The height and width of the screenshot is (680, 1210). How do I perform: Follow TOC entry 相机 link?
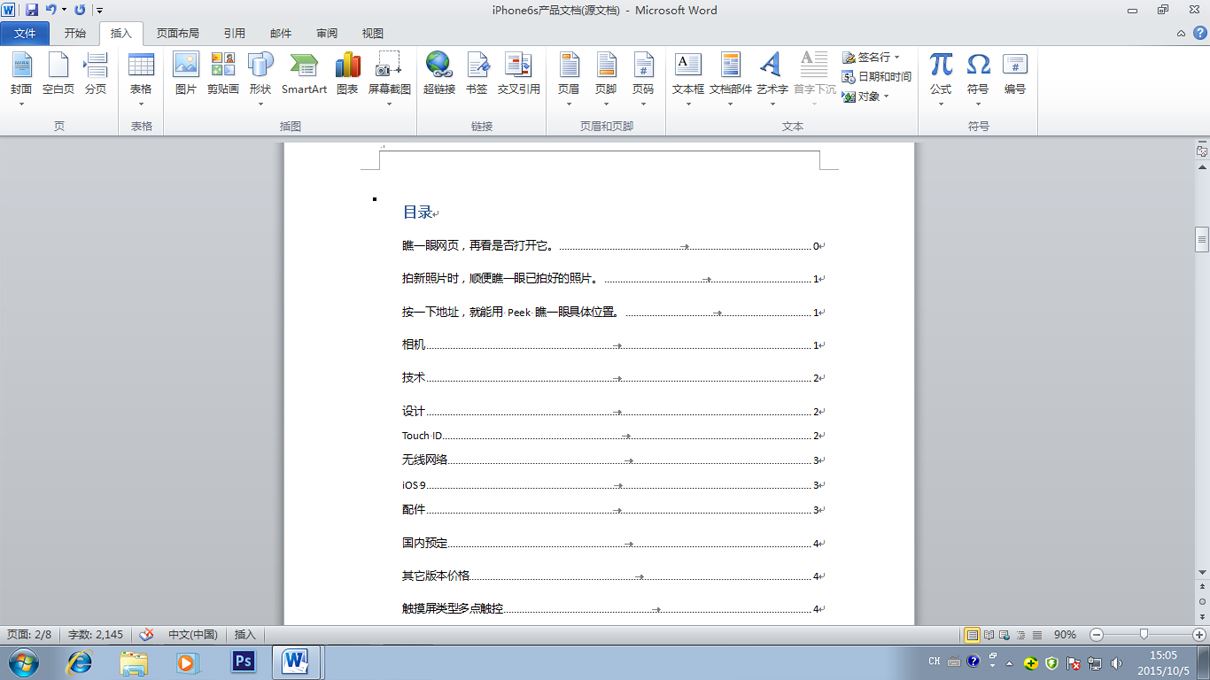413,345
